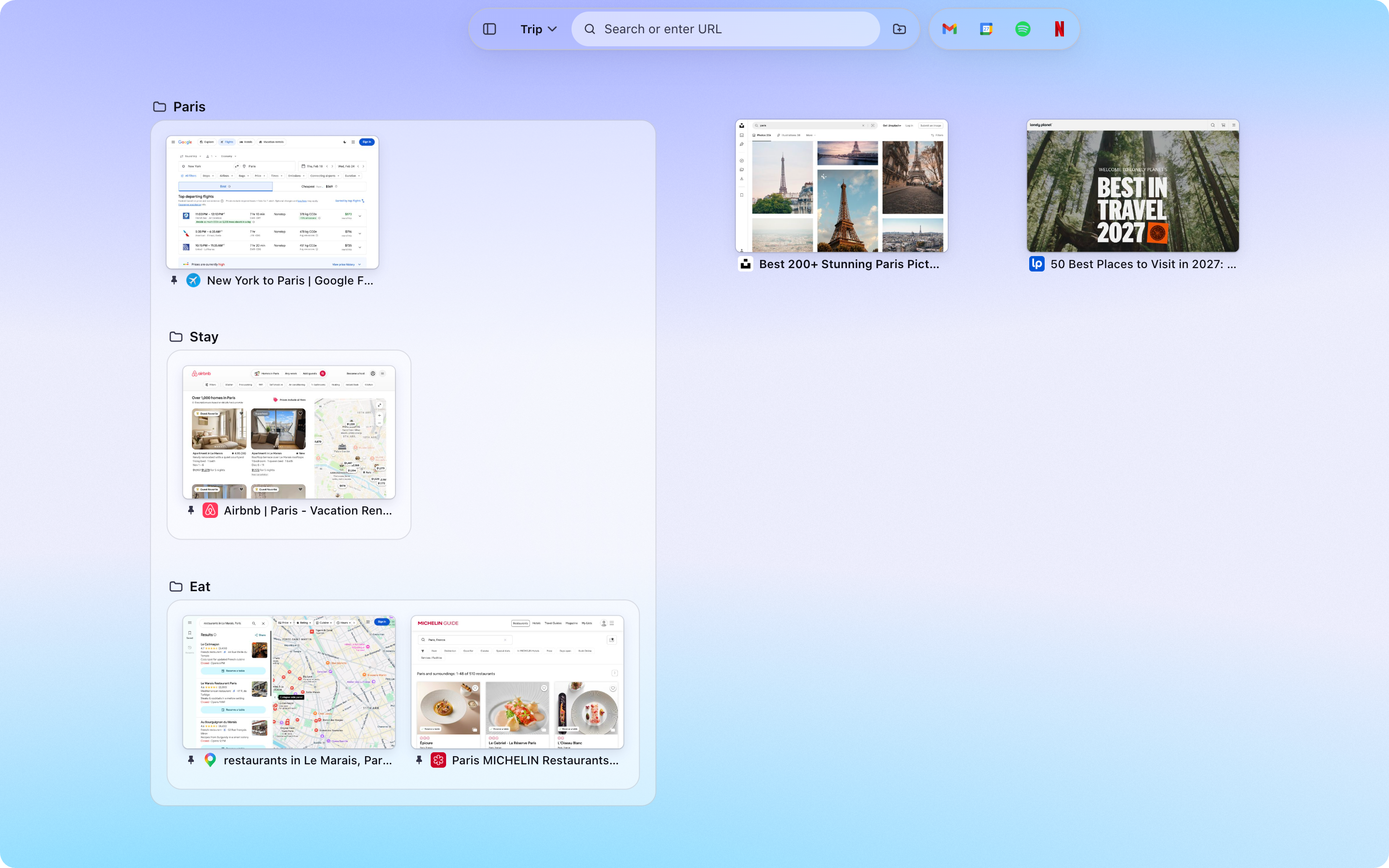This screenshot has width=1389, height=868.
Task: Open the Google Flights tab thumbnail
Action: (x=272, y=202)
